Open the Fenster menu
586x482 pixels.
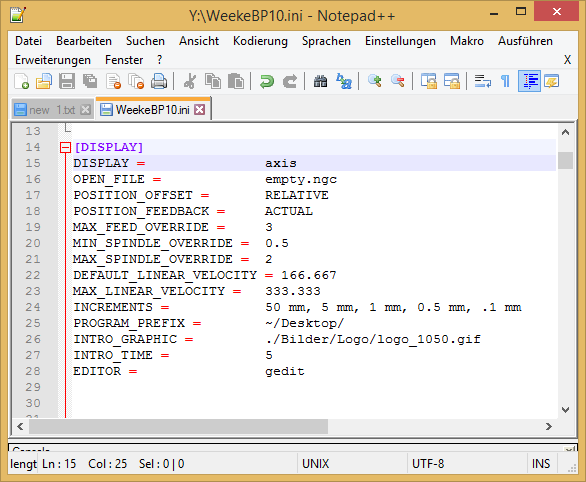click(x=124, y=60)
